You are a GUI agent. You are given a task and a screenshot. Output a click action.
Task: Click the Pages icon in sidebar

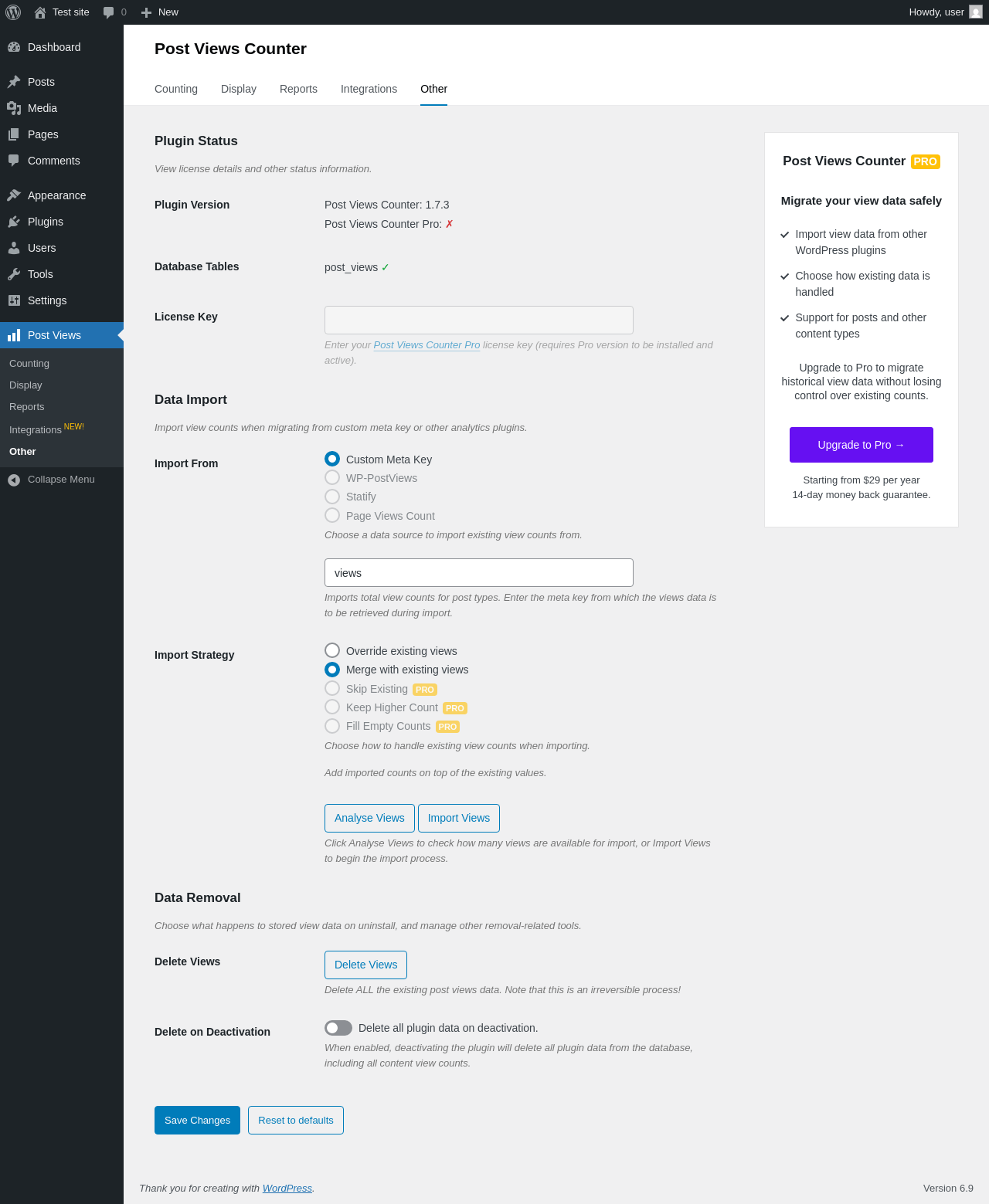[x=14, y=134]
